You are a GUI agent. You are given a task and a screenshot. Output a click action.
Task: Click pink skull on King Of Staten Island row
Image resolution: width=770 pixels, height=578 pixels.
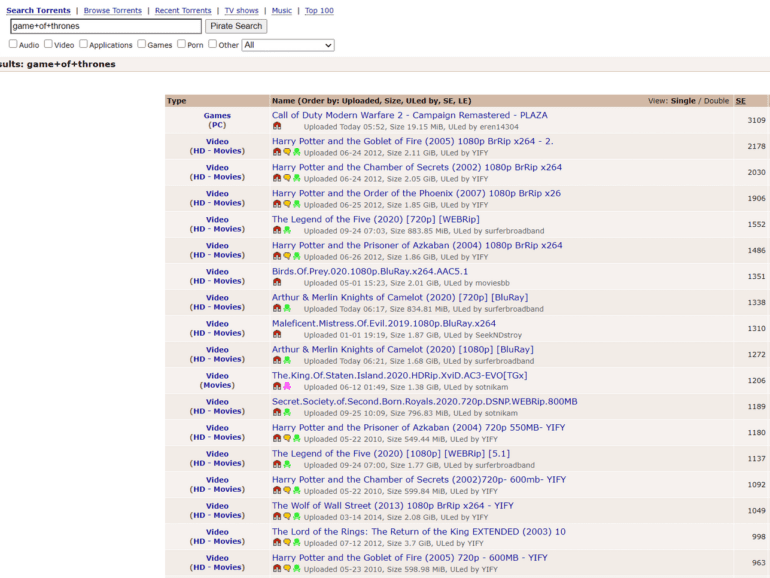(x=287, y=386)
